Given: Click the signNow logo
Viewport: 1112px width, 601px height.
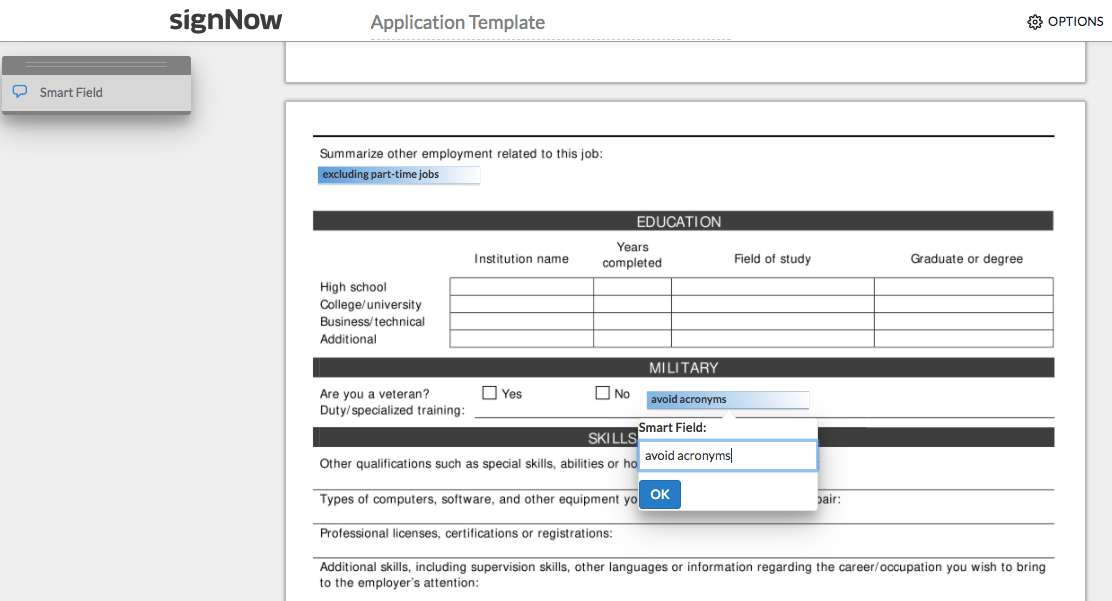Looking at the screenshot, I should [x=226, y=21].
